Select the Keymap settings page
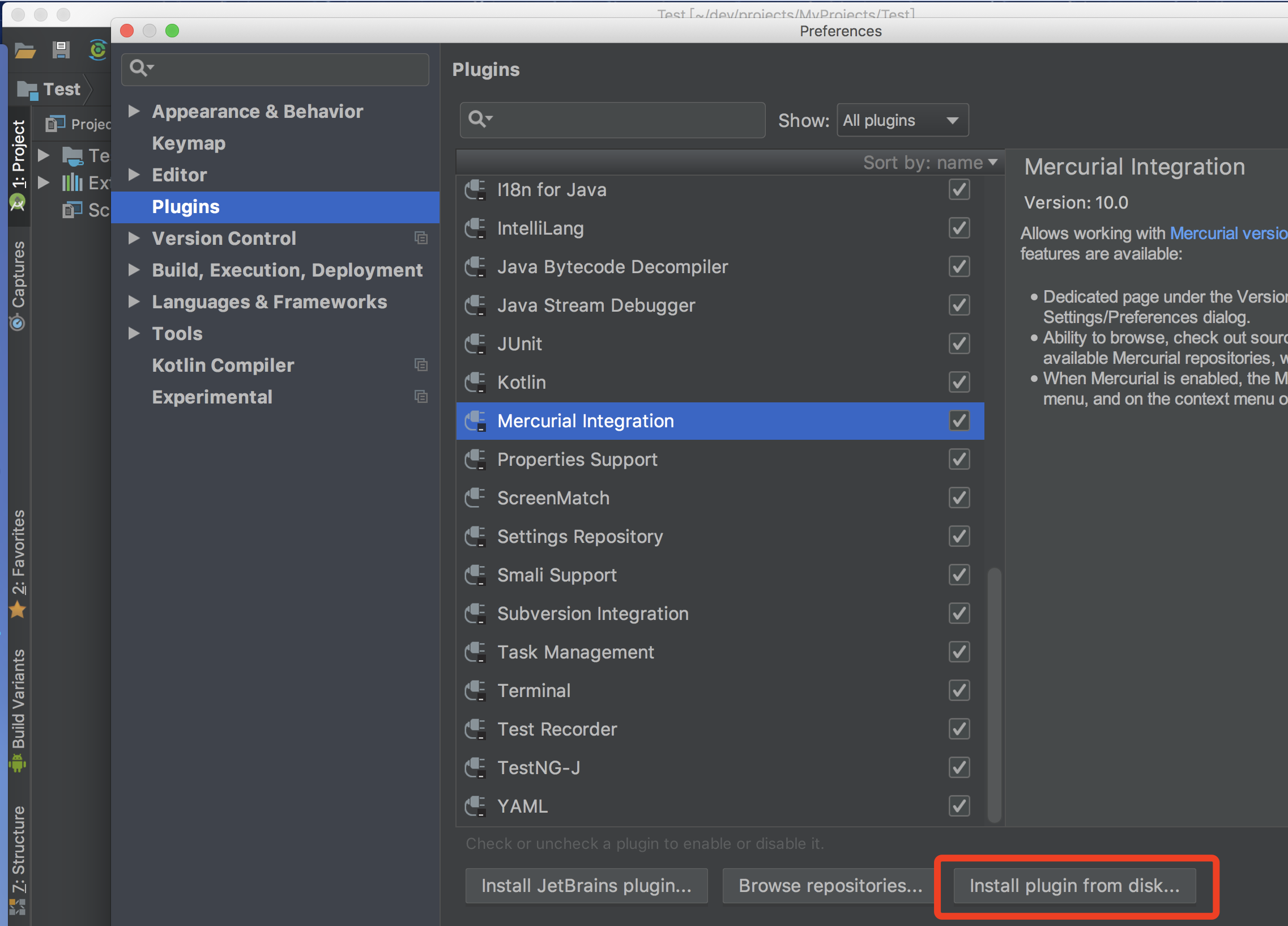 tap(189, 143)
